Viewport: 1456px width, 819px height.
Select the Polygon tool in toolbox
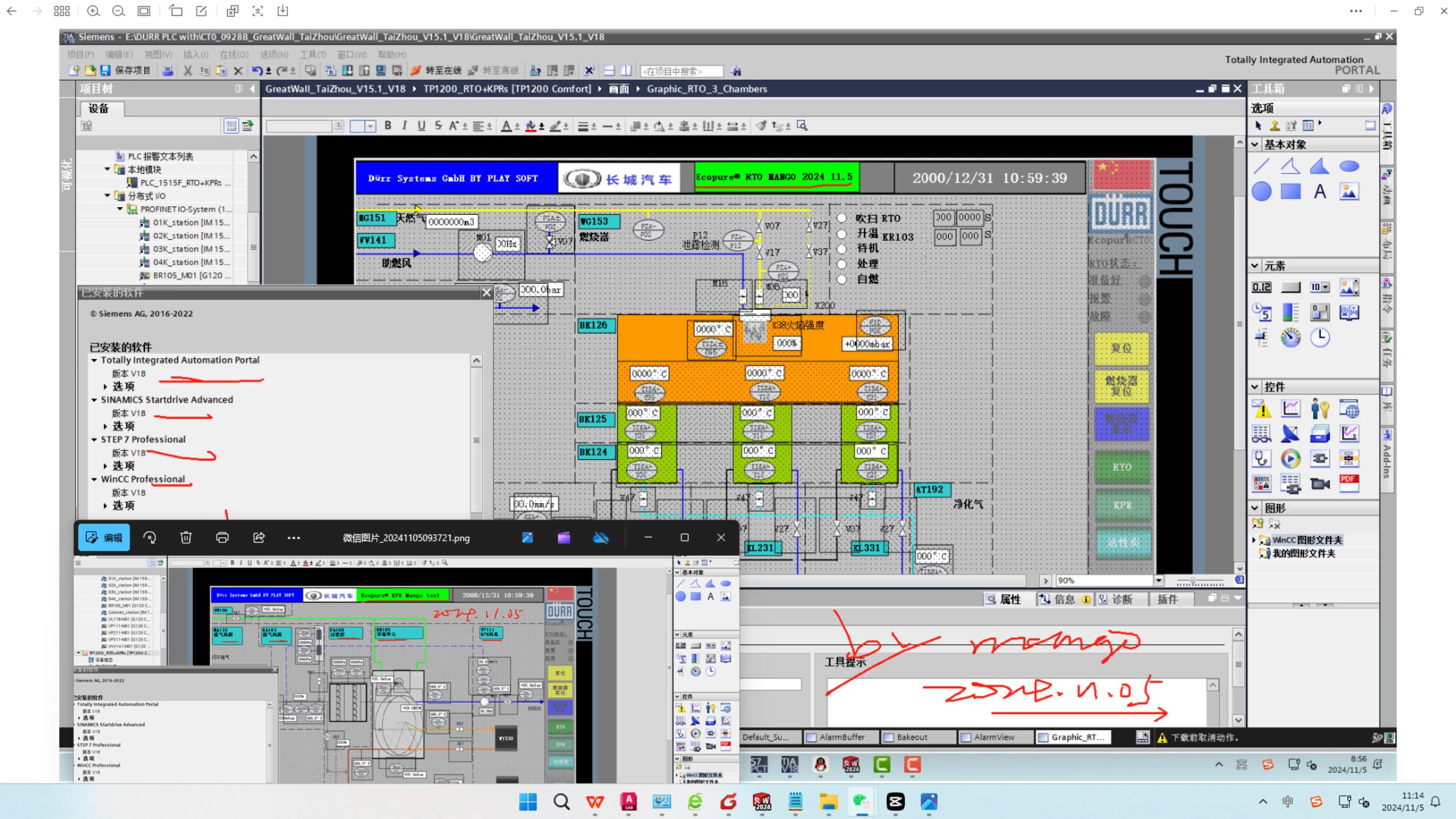click(x=1320, y=166)
